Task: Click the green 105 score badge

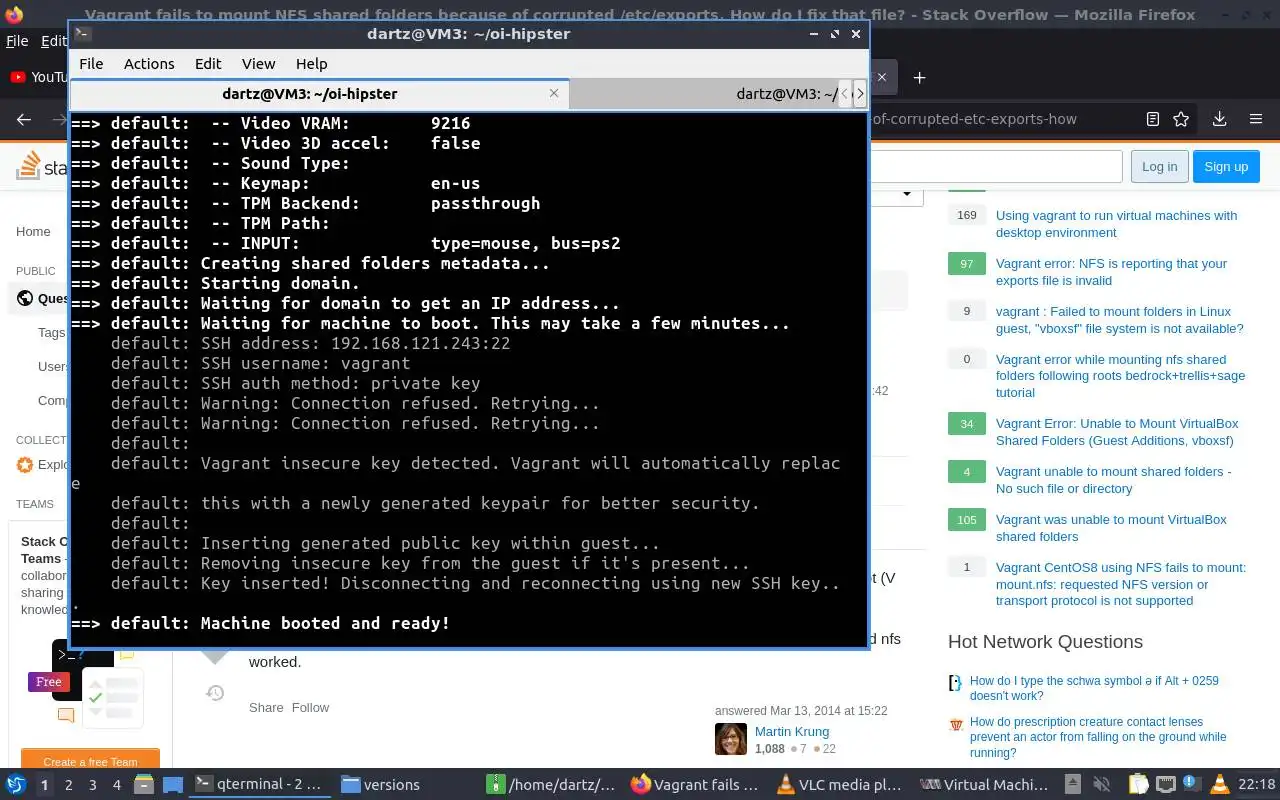Action: pos(966,519)
